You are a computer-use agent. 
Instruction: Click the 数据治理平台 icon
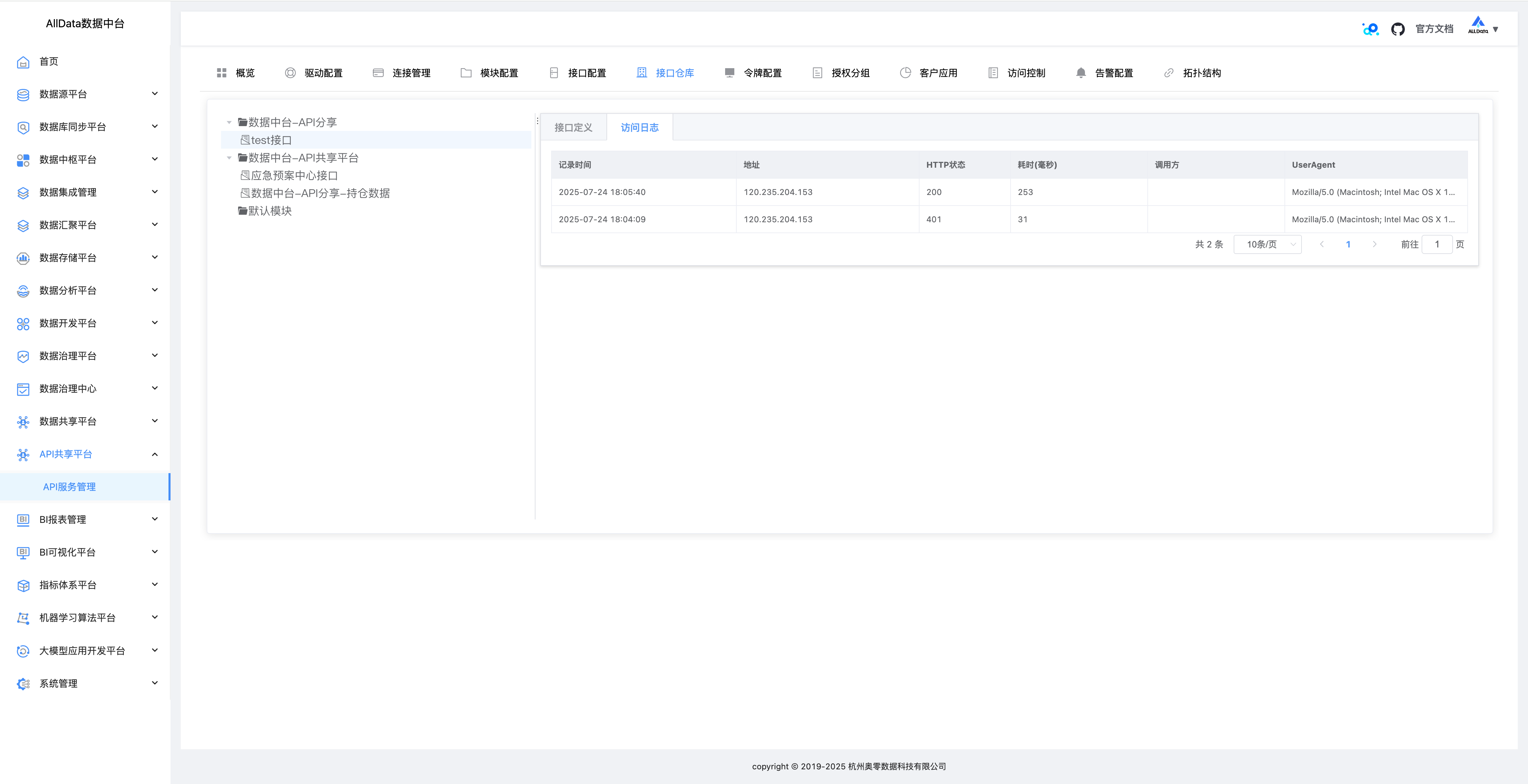[23, 356]
